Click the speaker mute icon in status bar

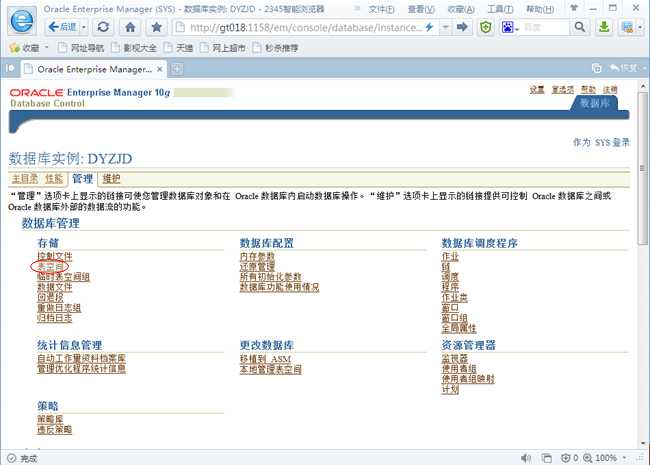tap(526, 458)
